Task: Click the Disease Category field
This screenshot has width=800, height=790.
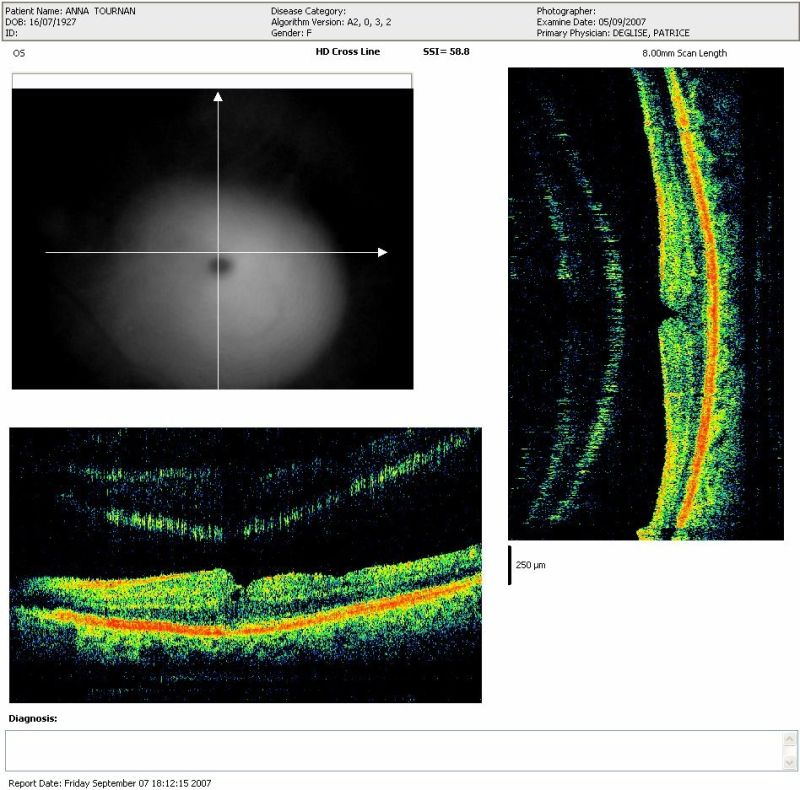Action: 308,11
